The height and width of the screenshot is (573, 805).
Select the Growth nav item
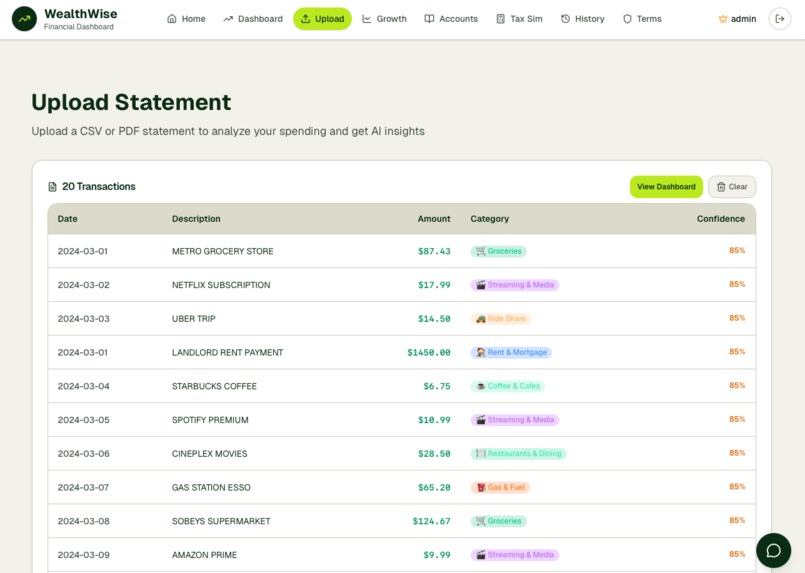[x=385, y=19]
